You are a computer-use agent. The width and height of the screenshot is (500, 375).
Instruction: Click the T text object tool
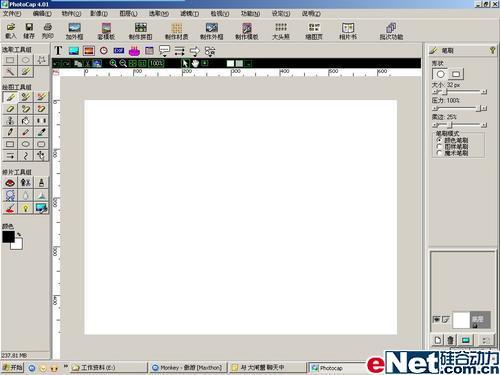pyautogui.click(x=58, y=51)
